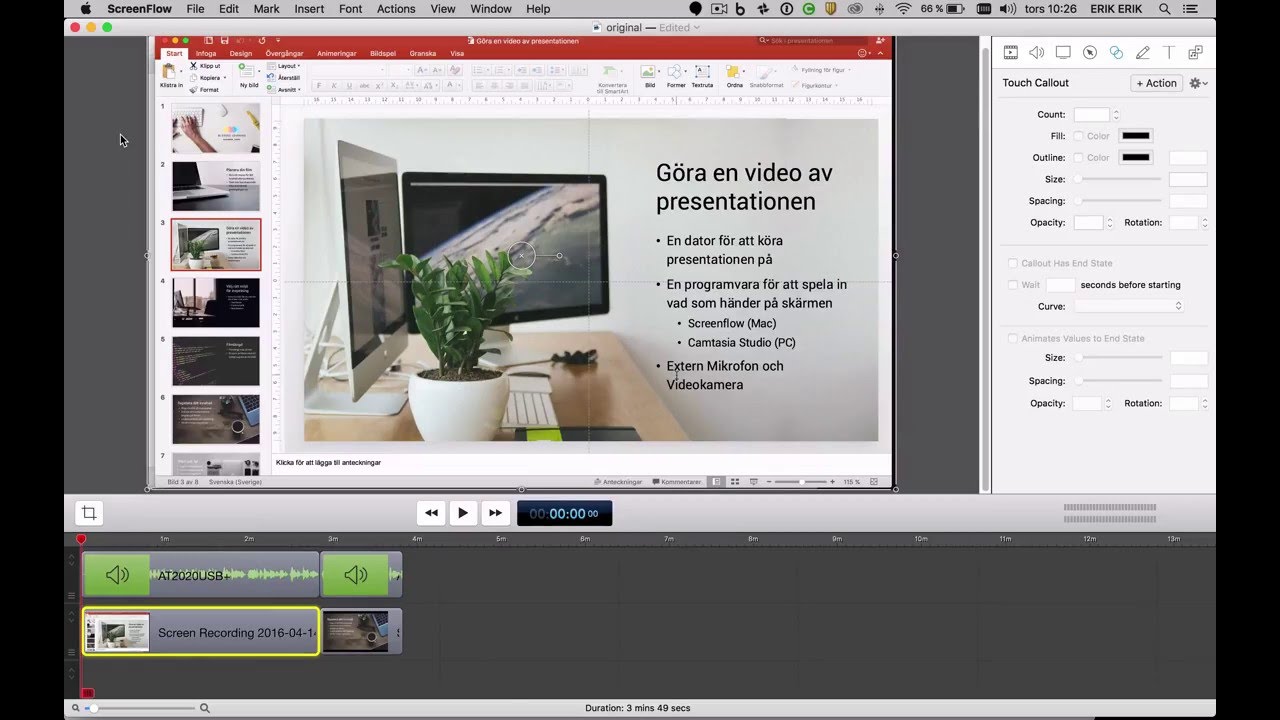Viewport: 1280px width, 720px height.
Task: Open the Callout properties pointer icon
Action: [x=1090, y=52]
